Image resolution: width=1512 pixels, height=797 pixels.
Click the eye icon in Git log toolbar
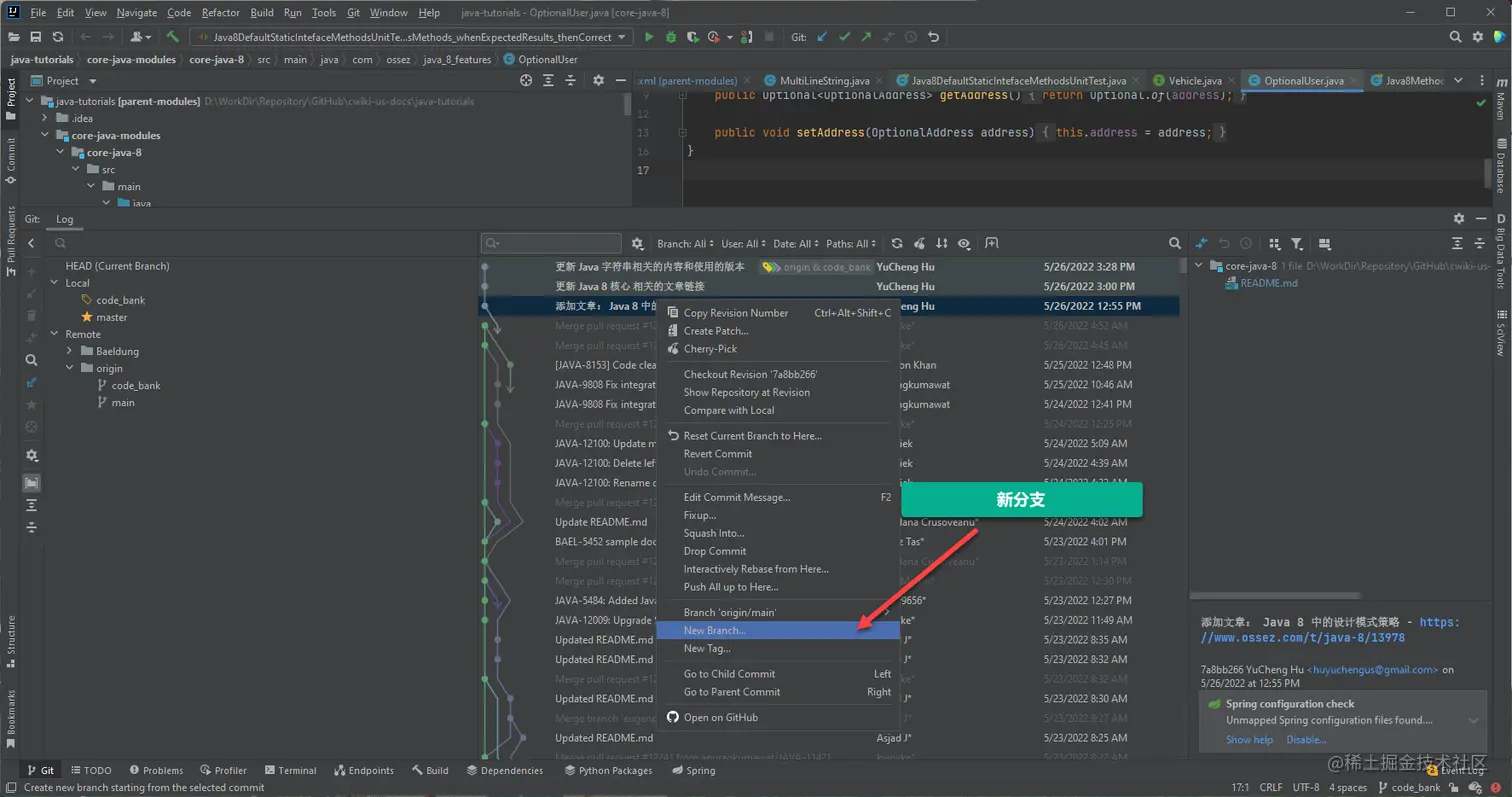pyautogui.click(x=964, y=243)
